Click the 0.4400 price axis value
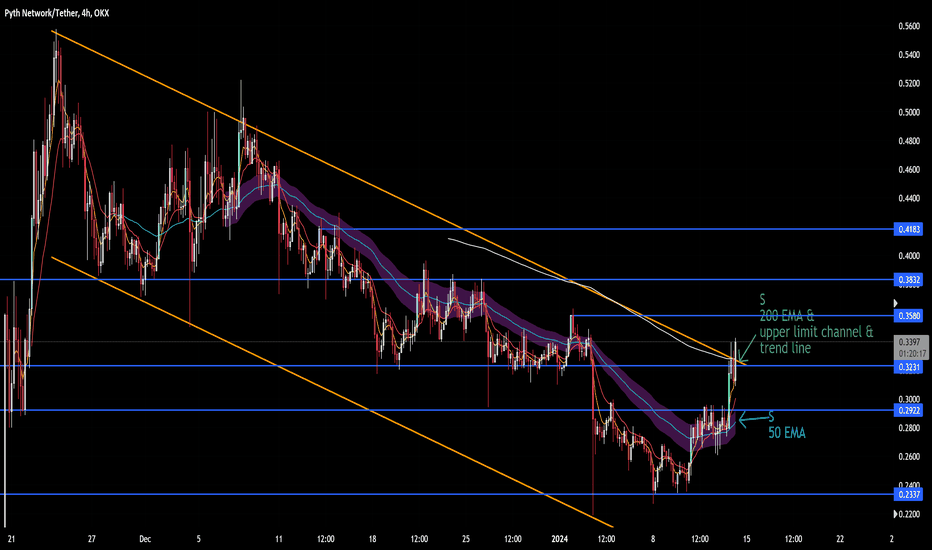The image size is (932, 550). [x=909, y=198]
